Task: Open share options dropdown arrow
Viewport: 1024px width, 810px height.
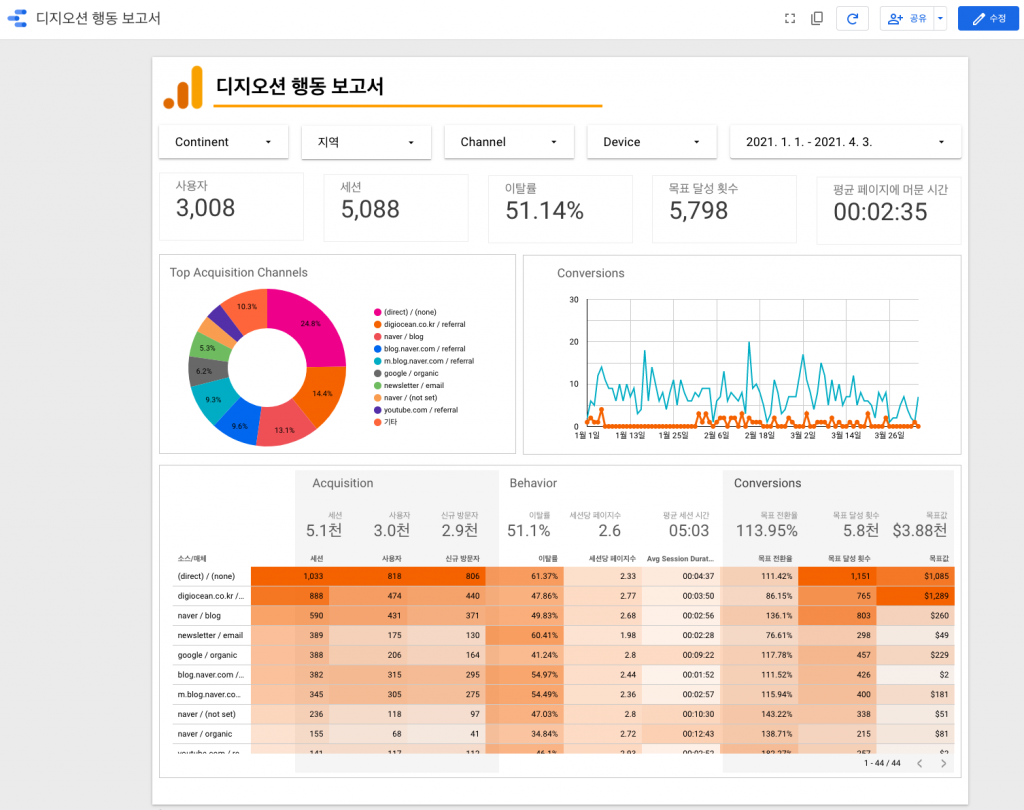Action: tap(940, 18)
